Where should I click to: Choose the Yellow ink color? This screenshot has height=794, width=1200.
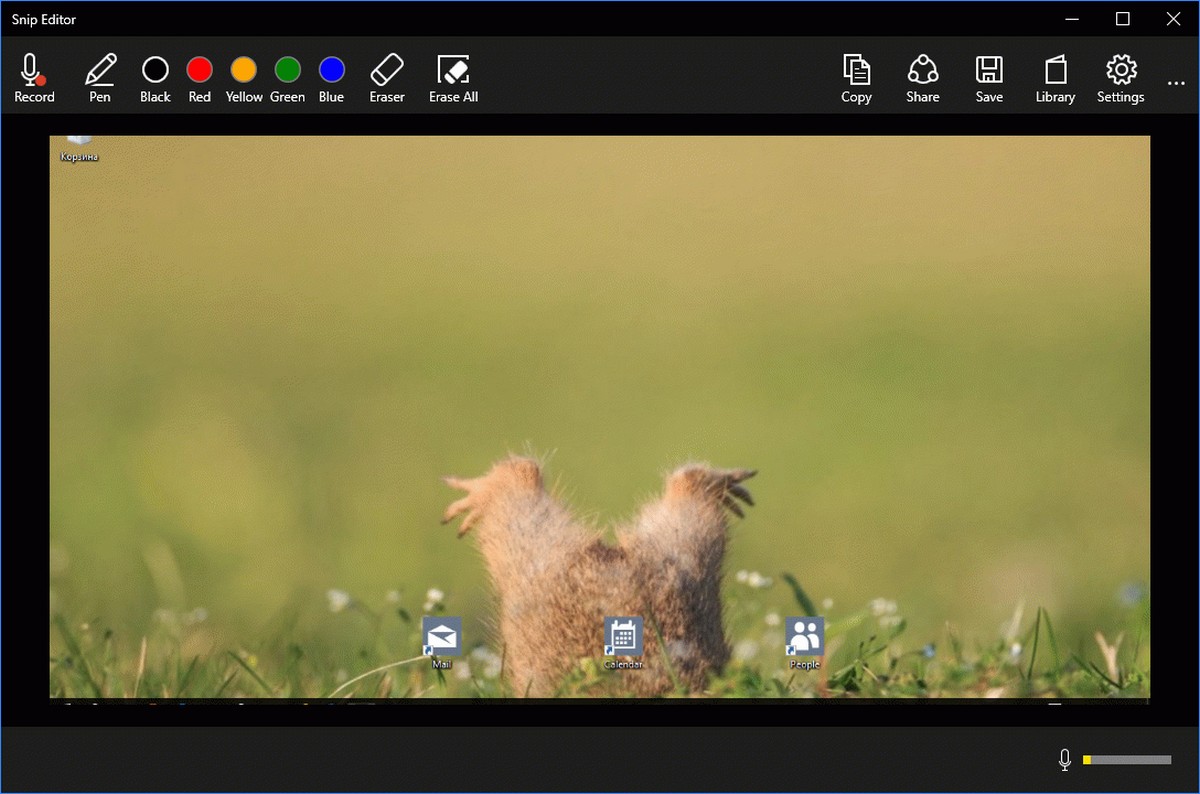[x=244, y=78]
